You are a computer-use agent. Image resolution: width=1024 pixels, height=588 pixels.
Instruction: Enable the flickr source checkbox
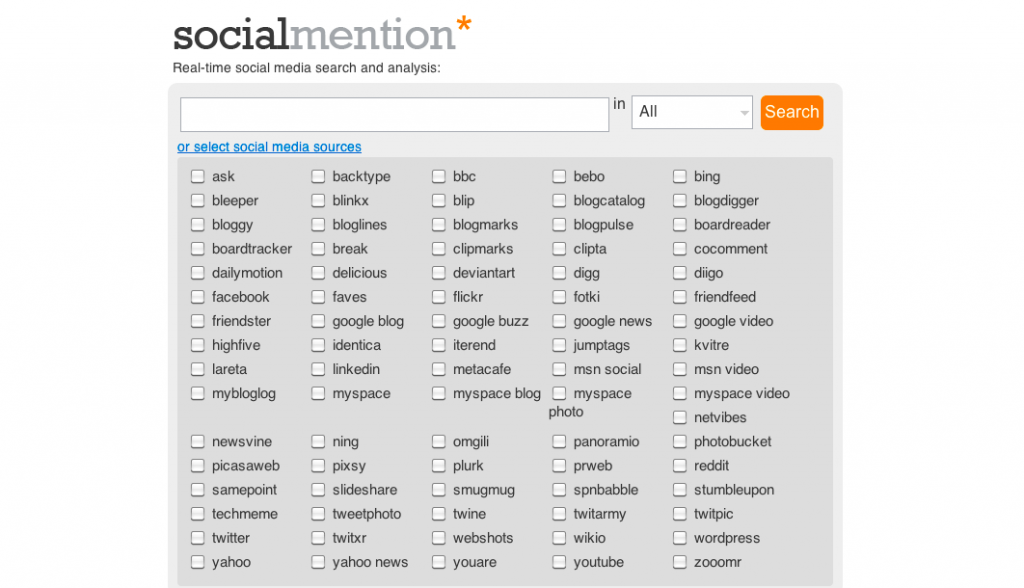(x=439, y=297)
